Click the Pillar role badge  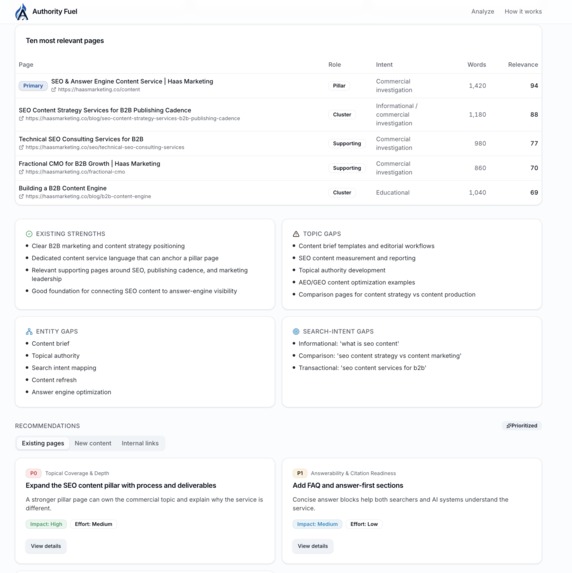339,86
